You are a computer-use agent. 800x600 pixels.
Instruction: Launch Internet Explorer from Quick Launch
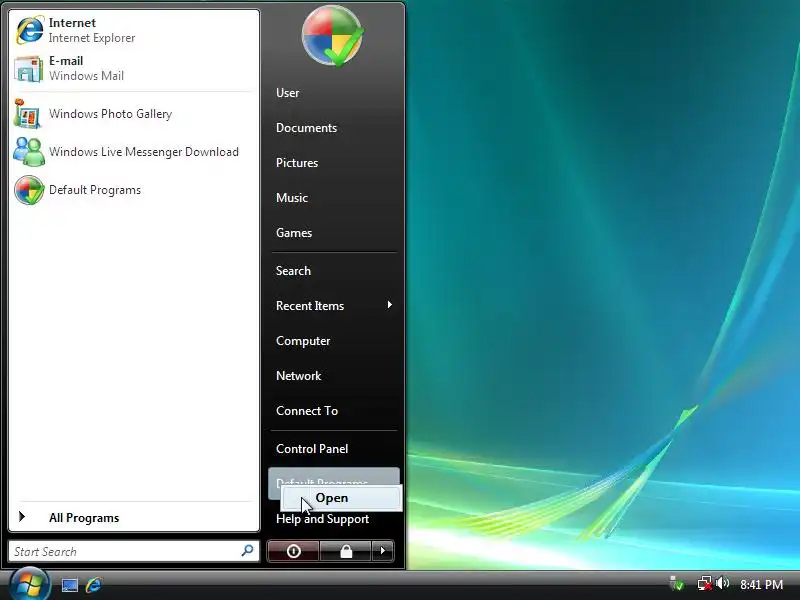[x=93, y=585]
